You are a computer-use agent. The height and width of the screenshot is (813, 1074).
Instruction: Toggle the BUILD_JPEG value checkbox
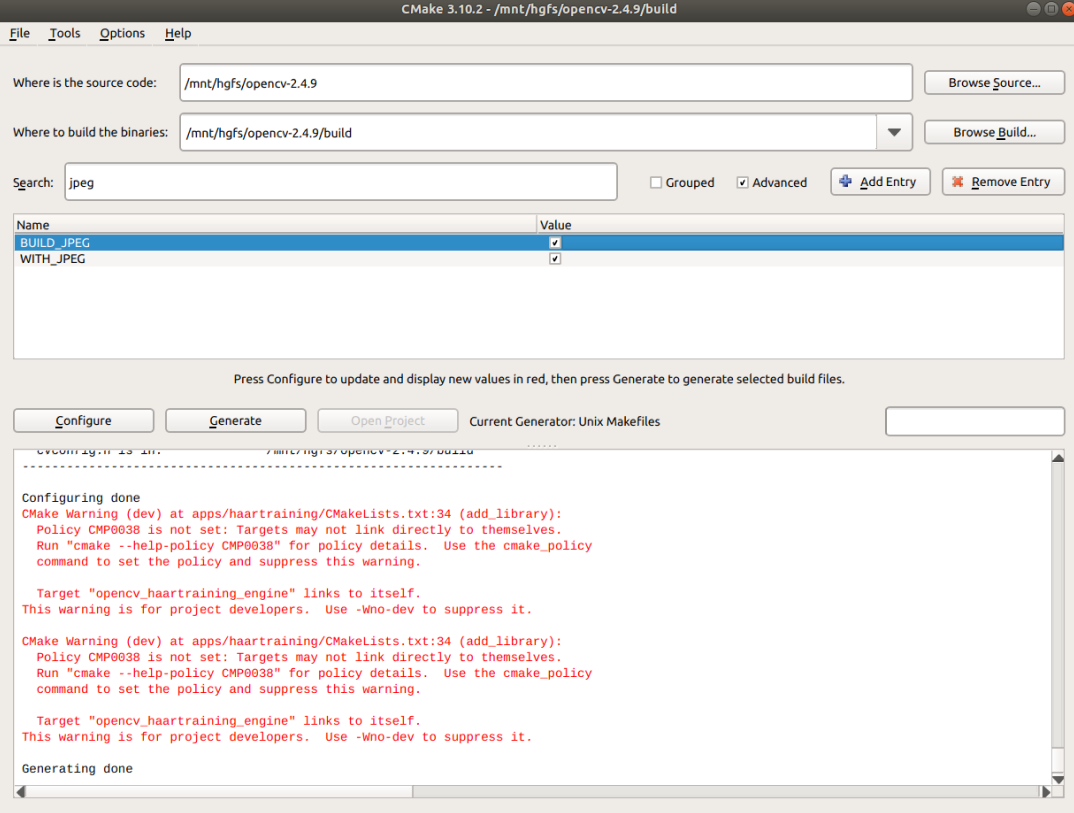555,242
